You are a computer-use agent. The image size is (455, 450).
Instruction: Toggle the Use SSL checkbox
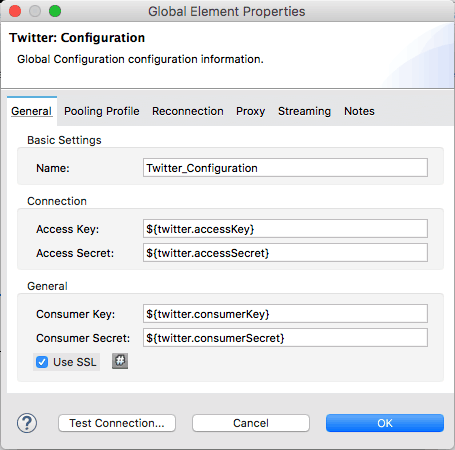point(42,362)
